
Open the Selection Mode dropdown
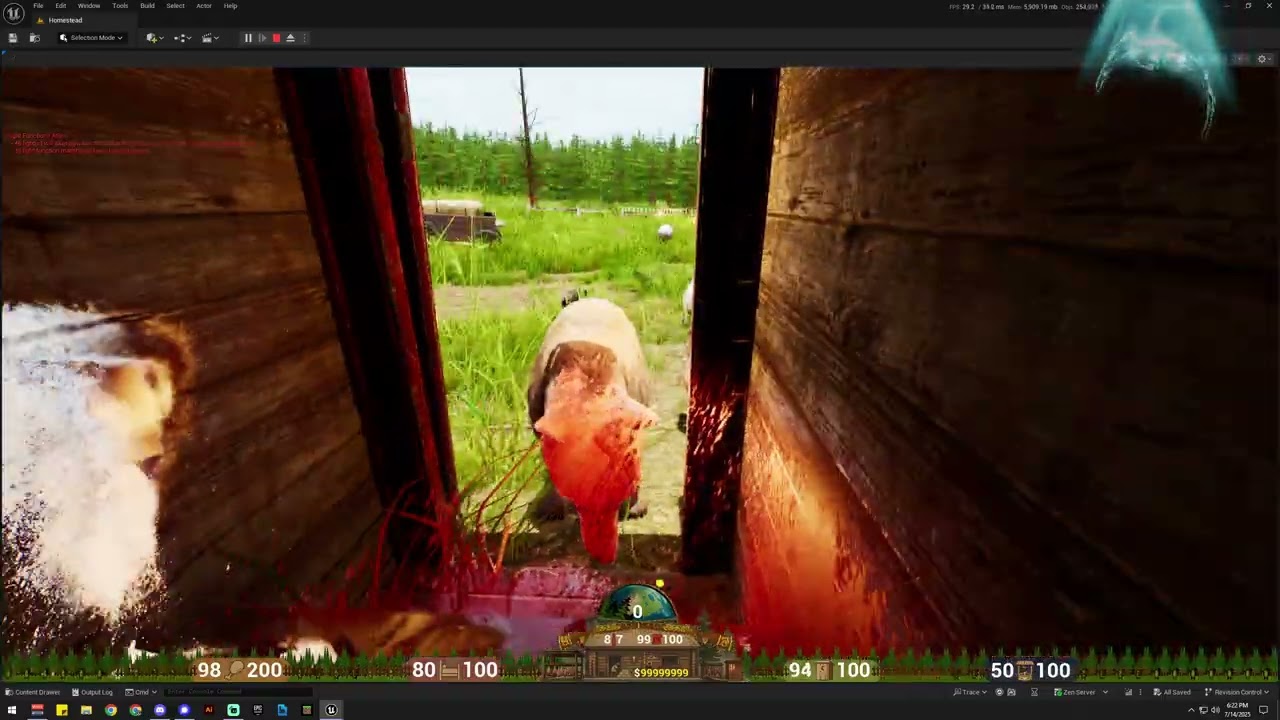(91, 38)
